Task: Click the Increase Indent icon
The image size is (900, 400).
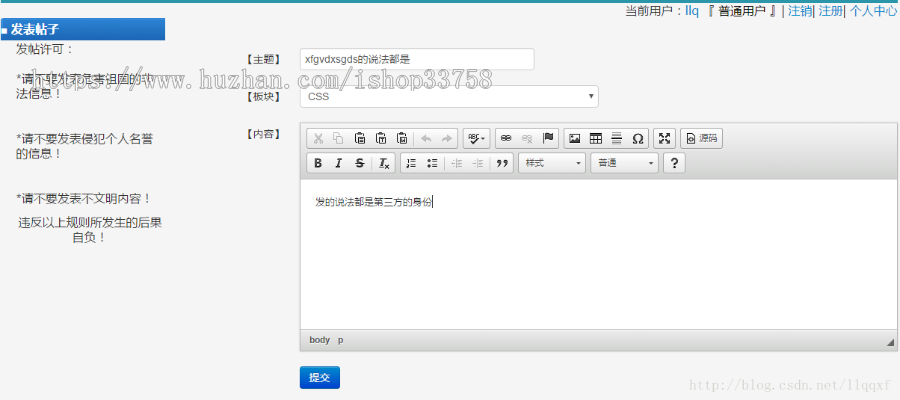Action: point(478,164)
